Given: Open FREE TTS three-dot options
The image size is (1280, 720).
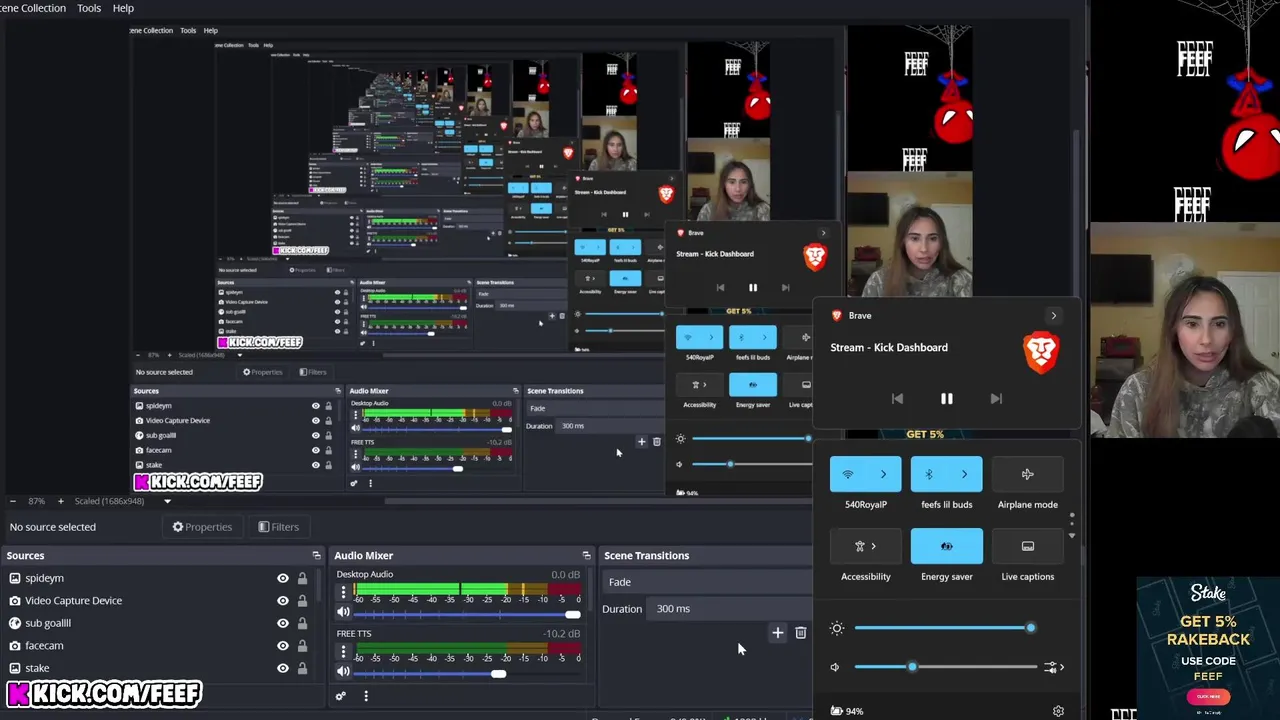Looking at the screenshot, I should pyautogui.click(x=343, y=651).
